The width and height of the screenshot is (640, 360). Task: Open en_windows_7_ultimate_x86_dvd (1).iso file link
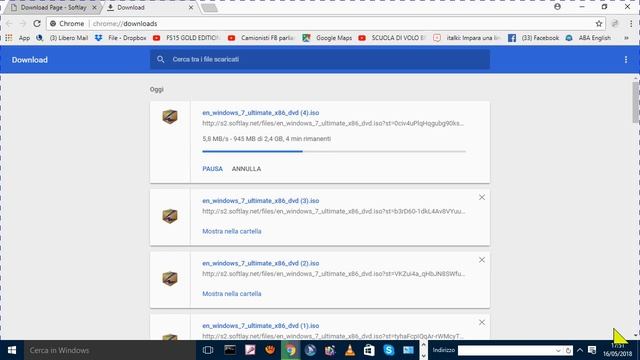261,326
